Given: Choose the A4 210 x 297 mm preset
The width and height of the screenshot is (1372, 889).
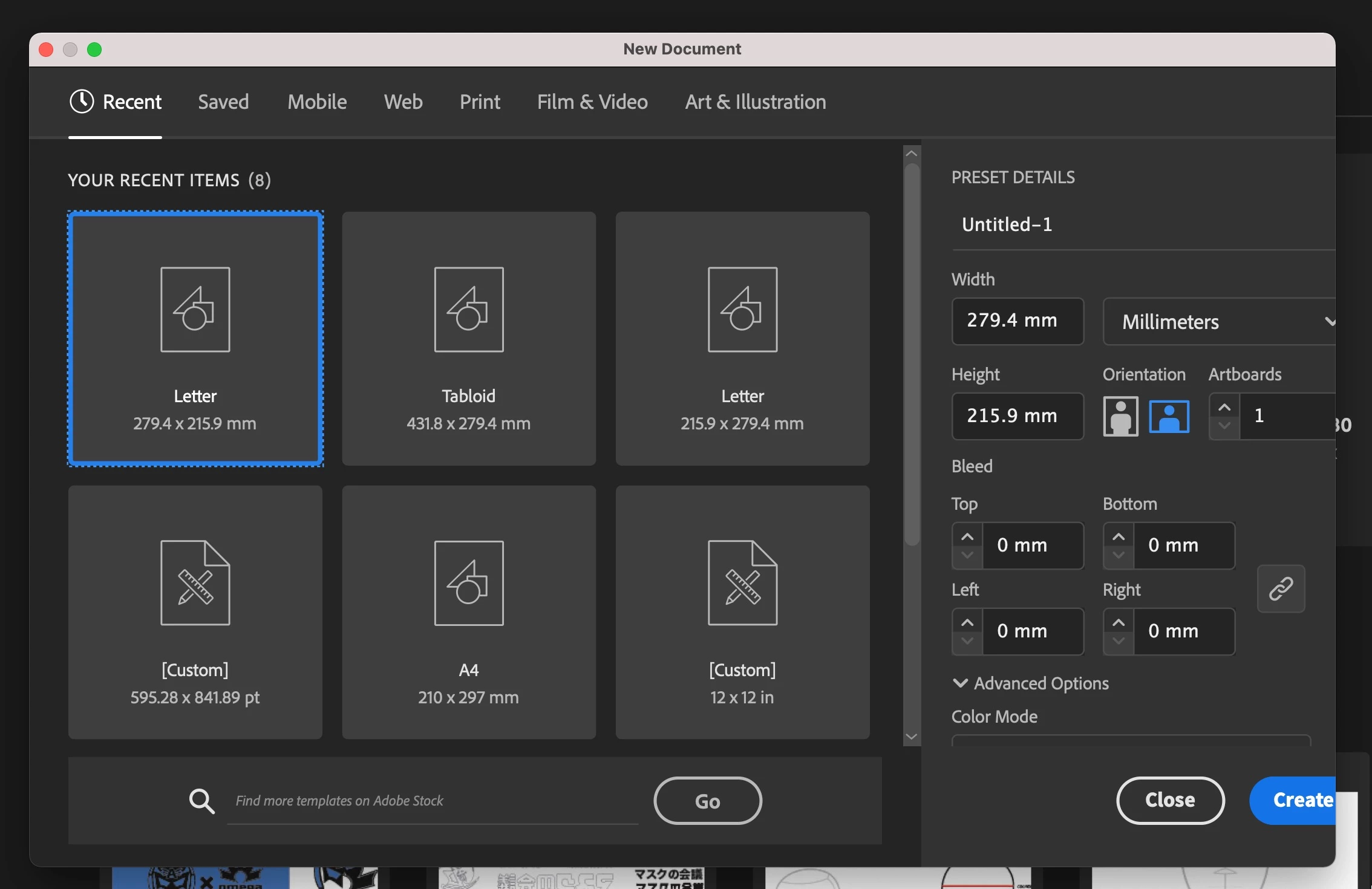Looking at the screenshot, I should (469, 612).
